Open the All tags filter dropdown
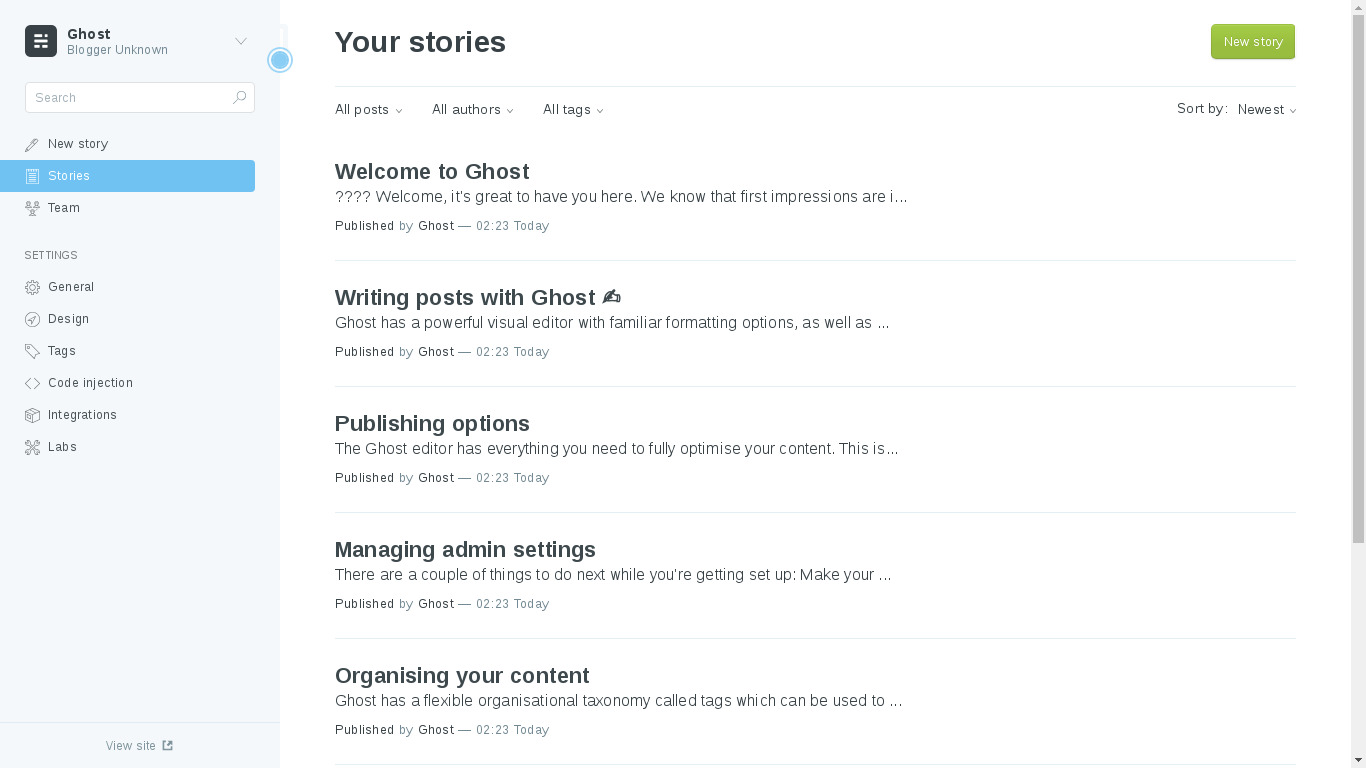Image resolution: width=1366 pixels, height=768 pixels. [x=573, y=110]
